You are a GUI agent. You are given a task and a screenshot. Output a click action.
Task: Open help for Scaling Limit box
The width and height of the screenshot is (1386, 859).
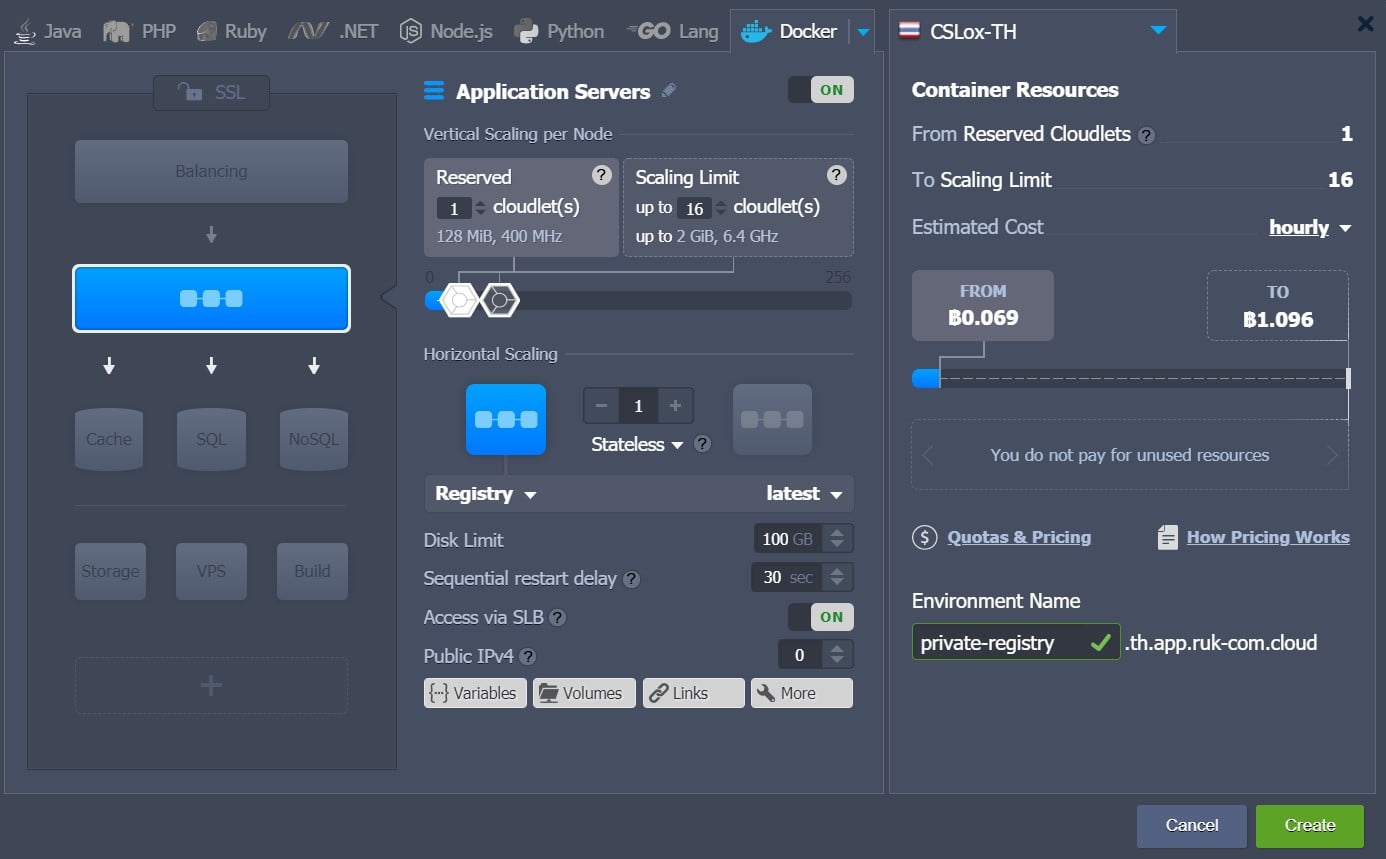pos(837,175)
